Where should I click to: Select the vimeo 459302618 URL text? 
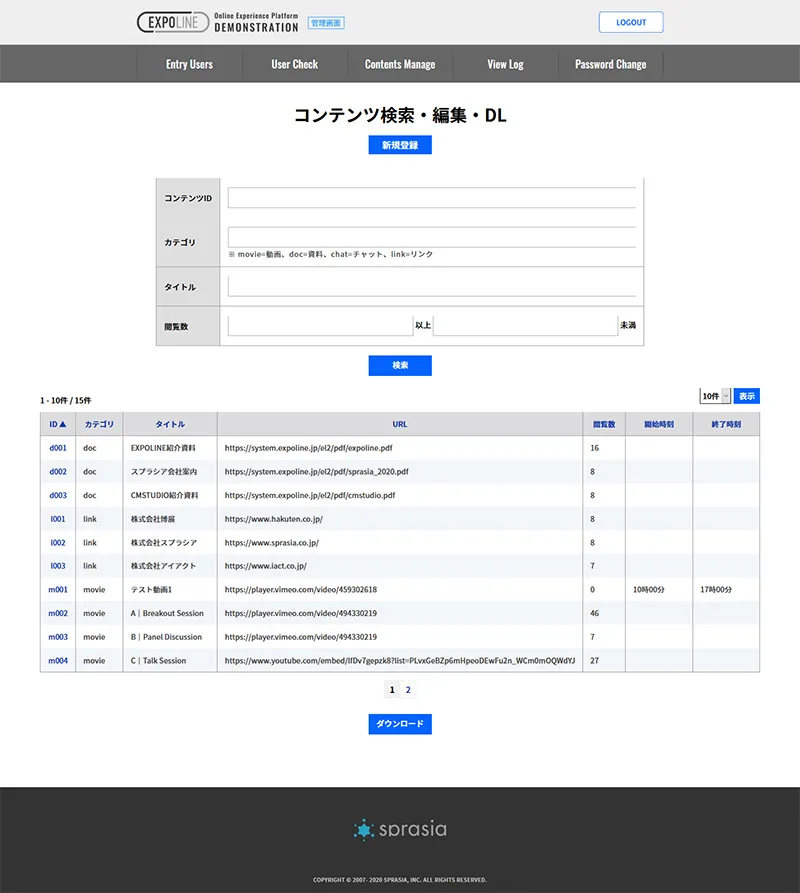coord(301,590)
